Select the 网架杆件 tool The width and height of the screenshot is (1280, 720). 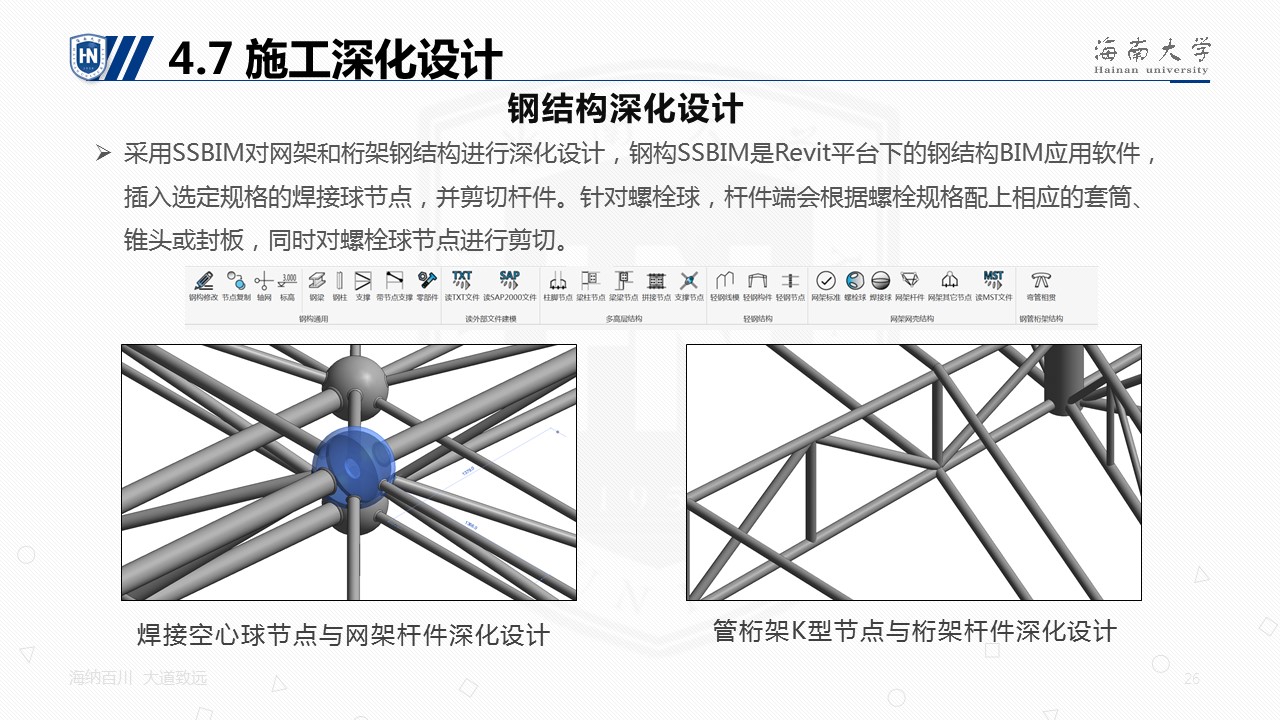point(910,286)
